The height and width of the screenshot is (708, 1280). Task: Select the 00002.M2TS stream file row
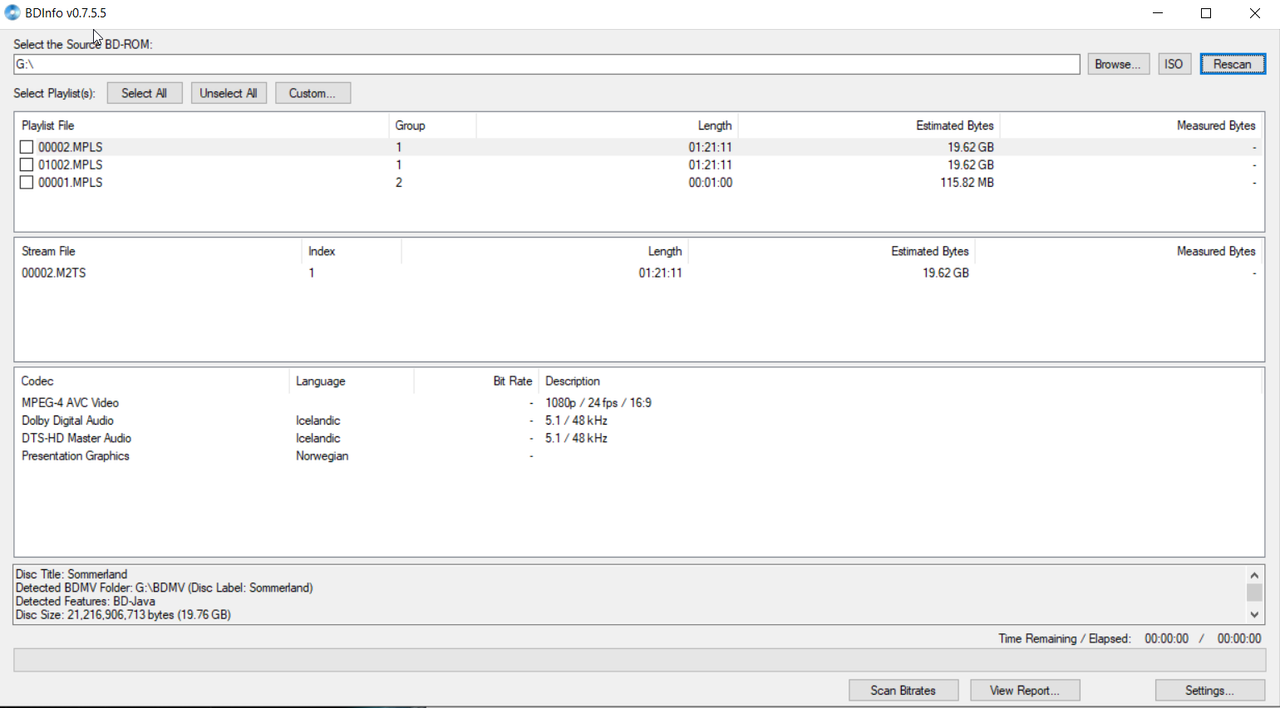638,273
